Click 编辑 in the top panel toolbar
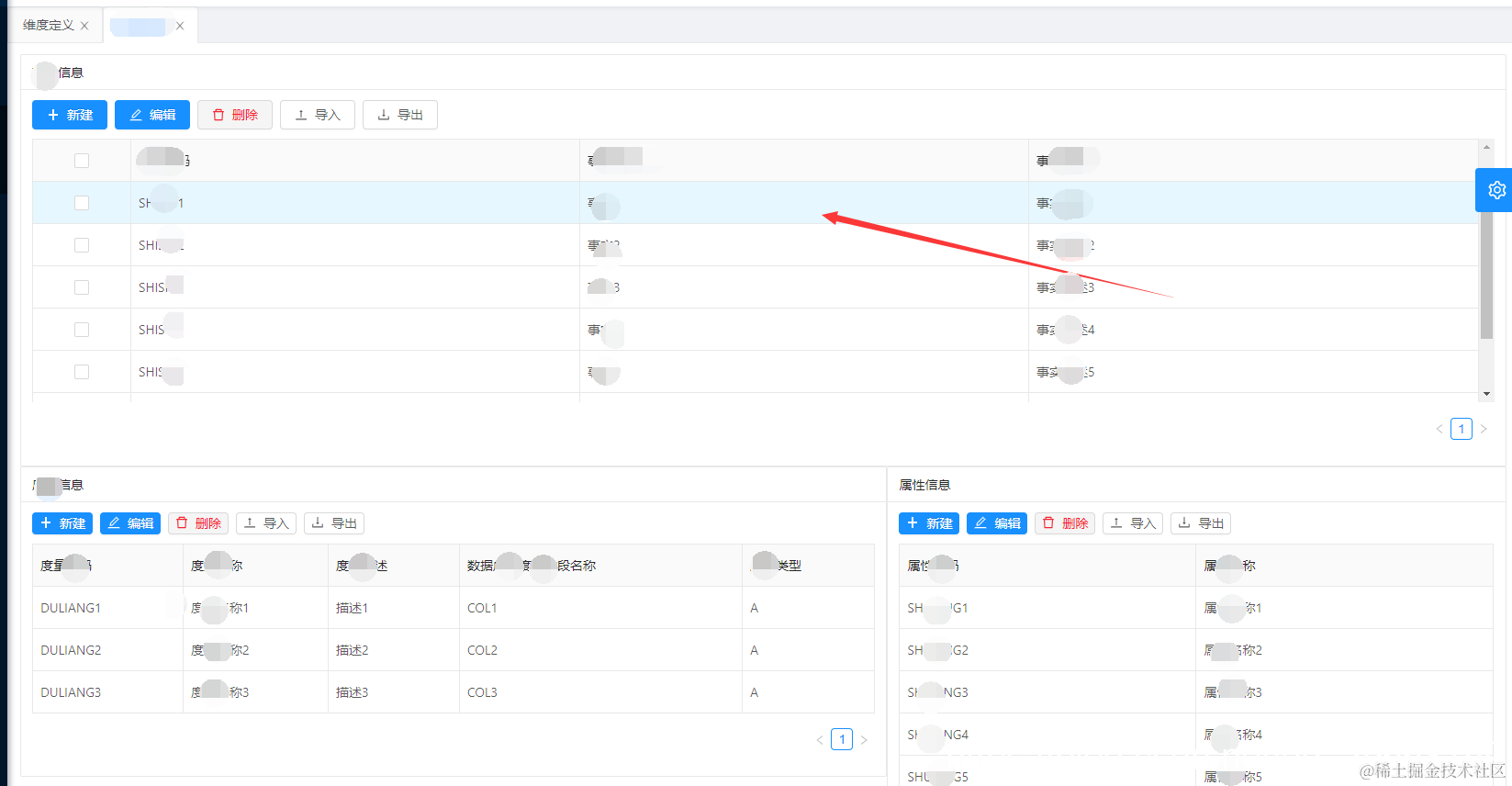The image size is (1512, 786). point(152,115)
